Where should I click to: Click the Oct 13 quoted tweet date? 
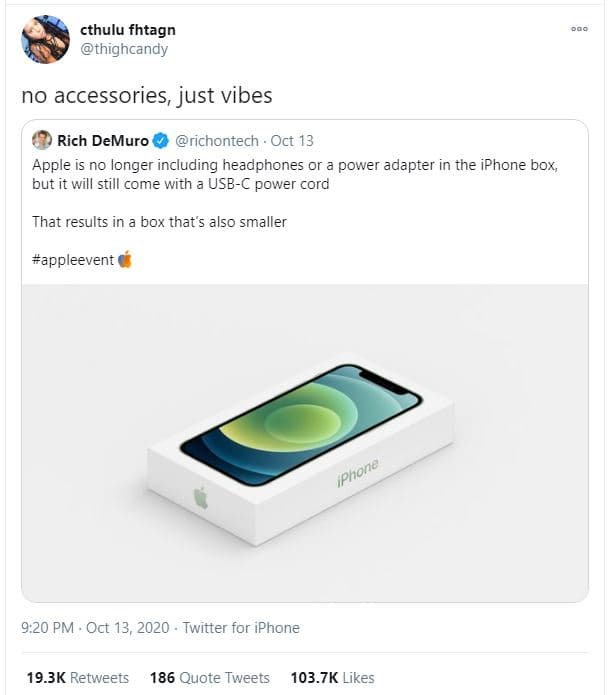[291, 141]
